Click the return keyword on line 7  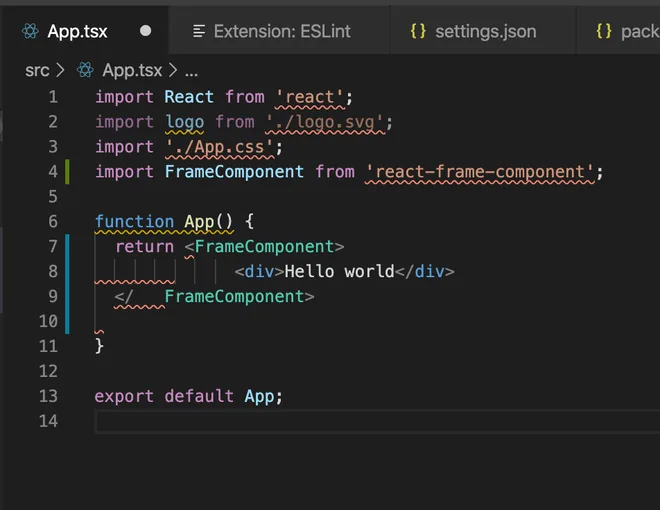click(x=144, y=247)
